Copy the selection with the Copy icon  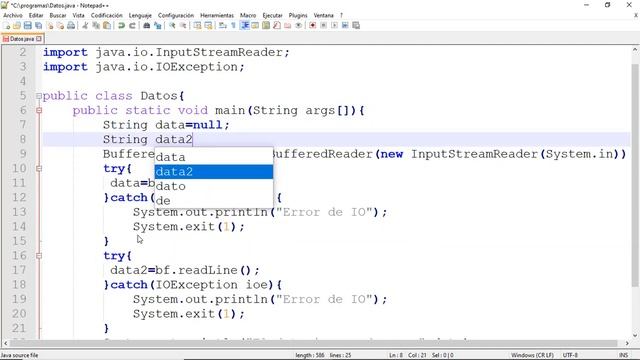96,25
